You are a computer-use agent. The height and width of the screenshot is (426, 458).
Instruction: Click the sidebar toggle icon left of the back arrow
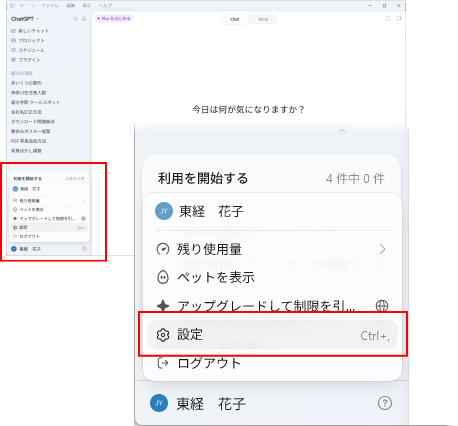coord(13,6)
